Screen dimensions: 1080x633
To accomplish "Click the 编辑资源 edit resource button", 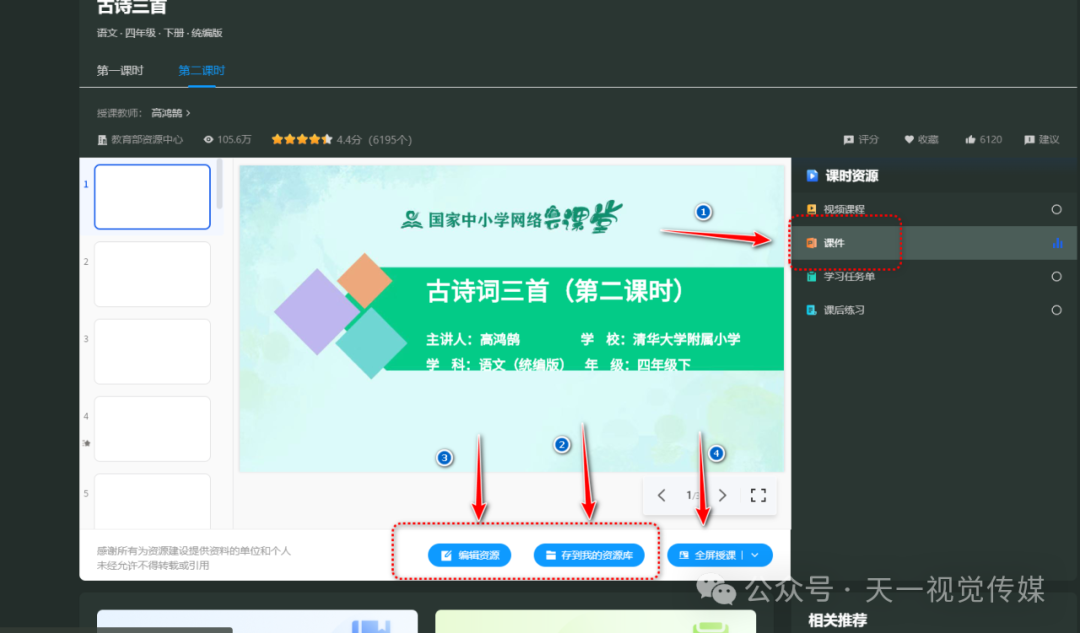I will tap(468, 554).
